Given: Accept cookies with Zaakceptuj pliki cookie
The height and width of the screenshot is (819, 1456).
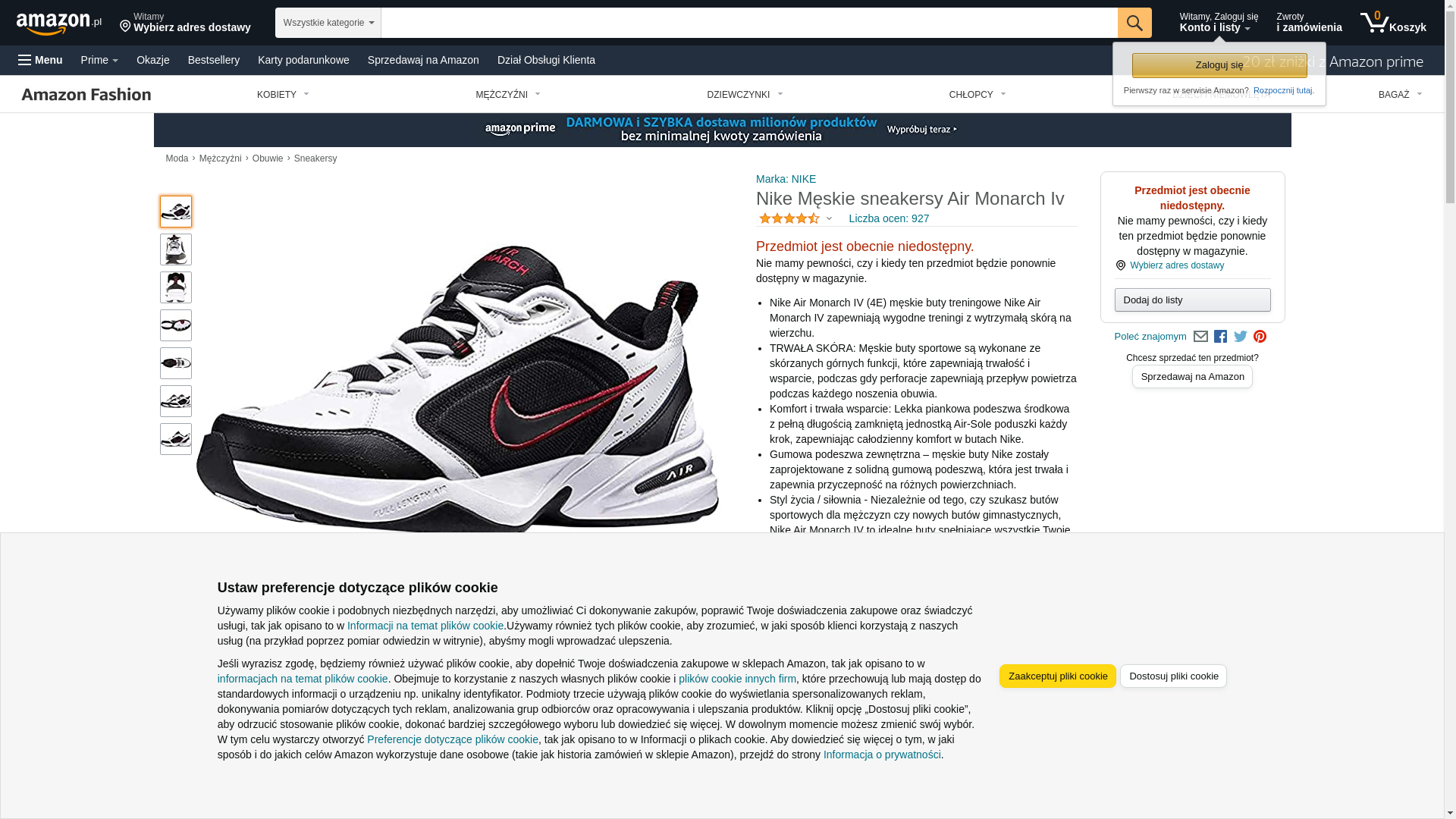Looking at the screenshot, I should (x=1058, y=676).
